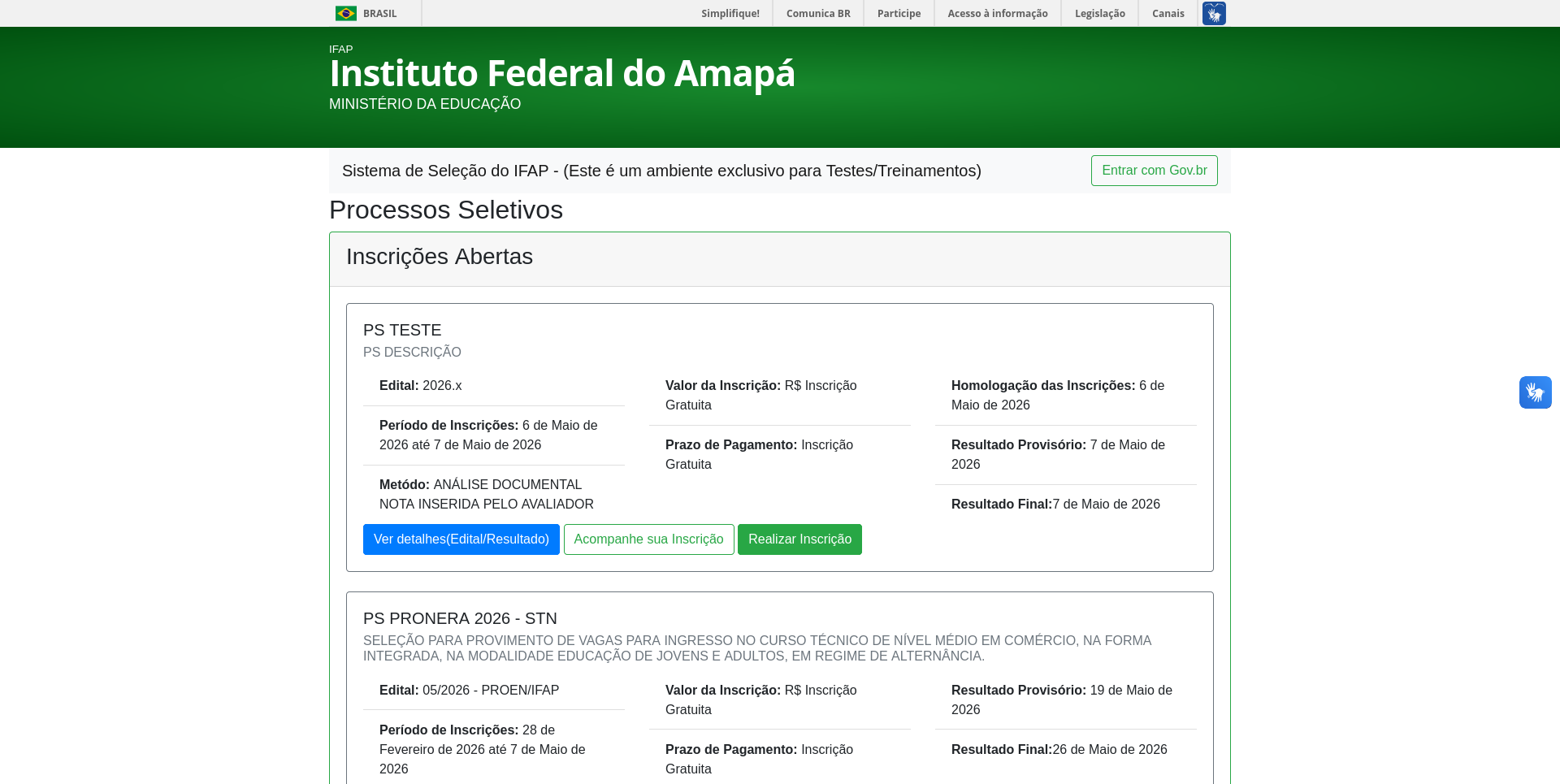Click Sistema de Seleção do IFAP banner text
Viewport: 1560px width, 784px height.
661,171
